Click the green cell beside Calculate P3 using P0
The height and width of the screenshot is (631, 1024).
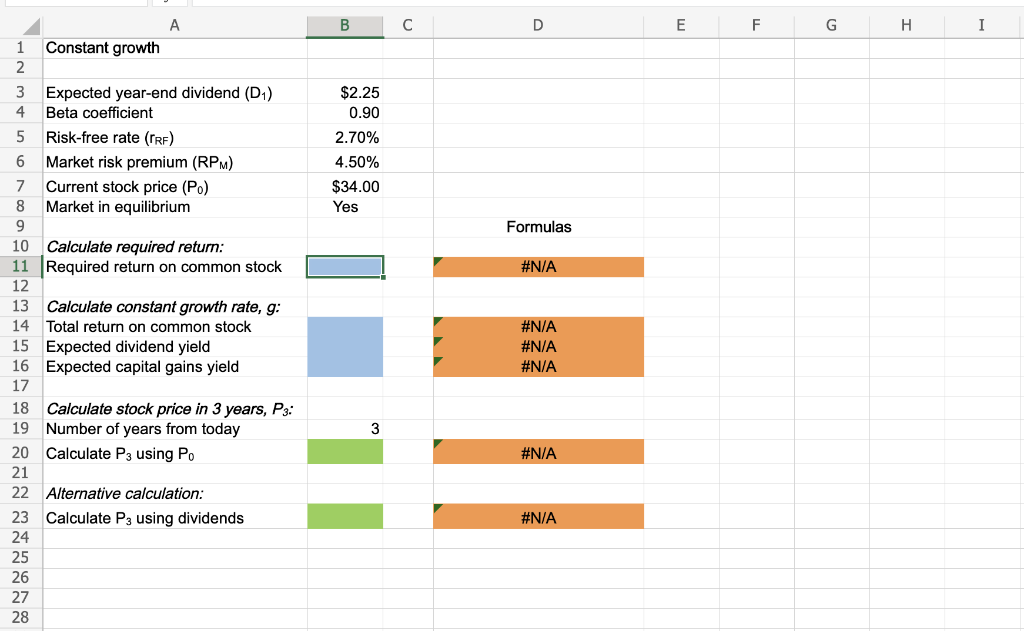click(x=344, y=452)
